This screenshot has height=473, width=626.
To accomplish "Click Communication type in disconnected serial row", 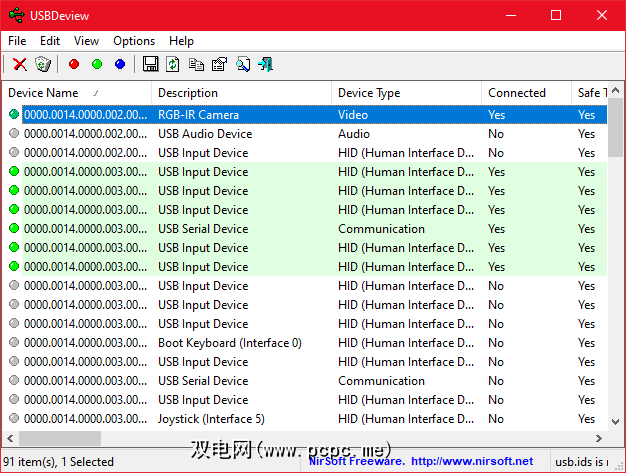I will 381,381.
